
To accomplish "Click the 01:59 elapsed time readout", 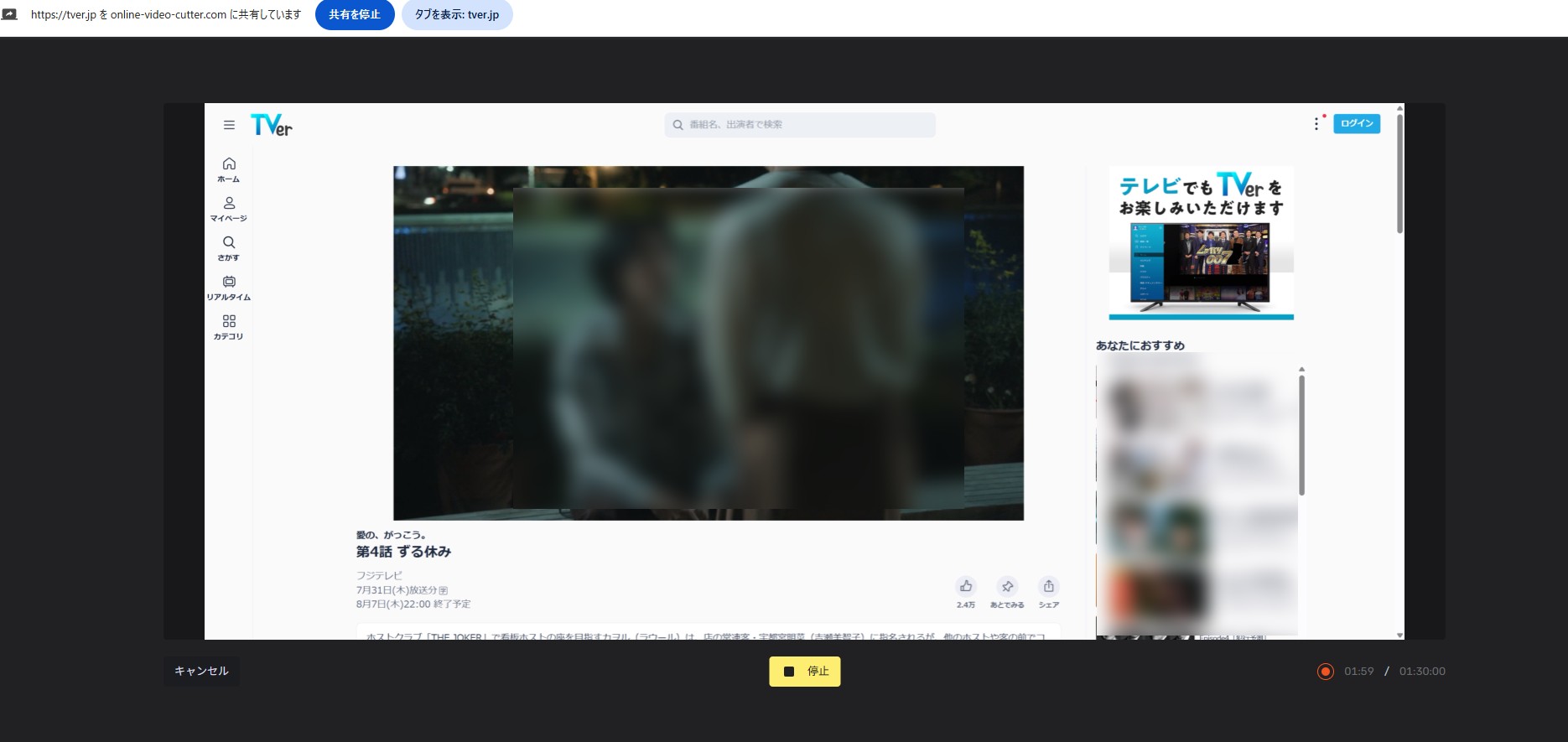I will (1358, 672).
